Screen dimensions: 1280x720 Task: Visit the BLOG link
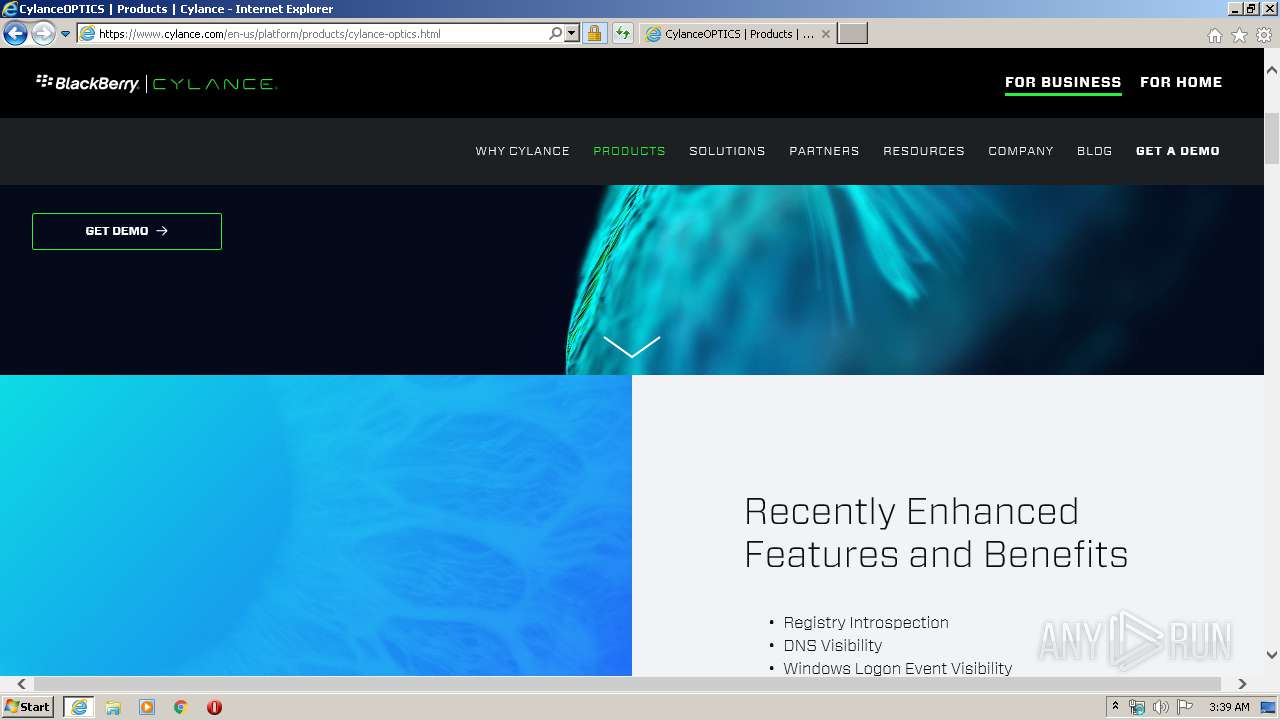point(1095,151)
